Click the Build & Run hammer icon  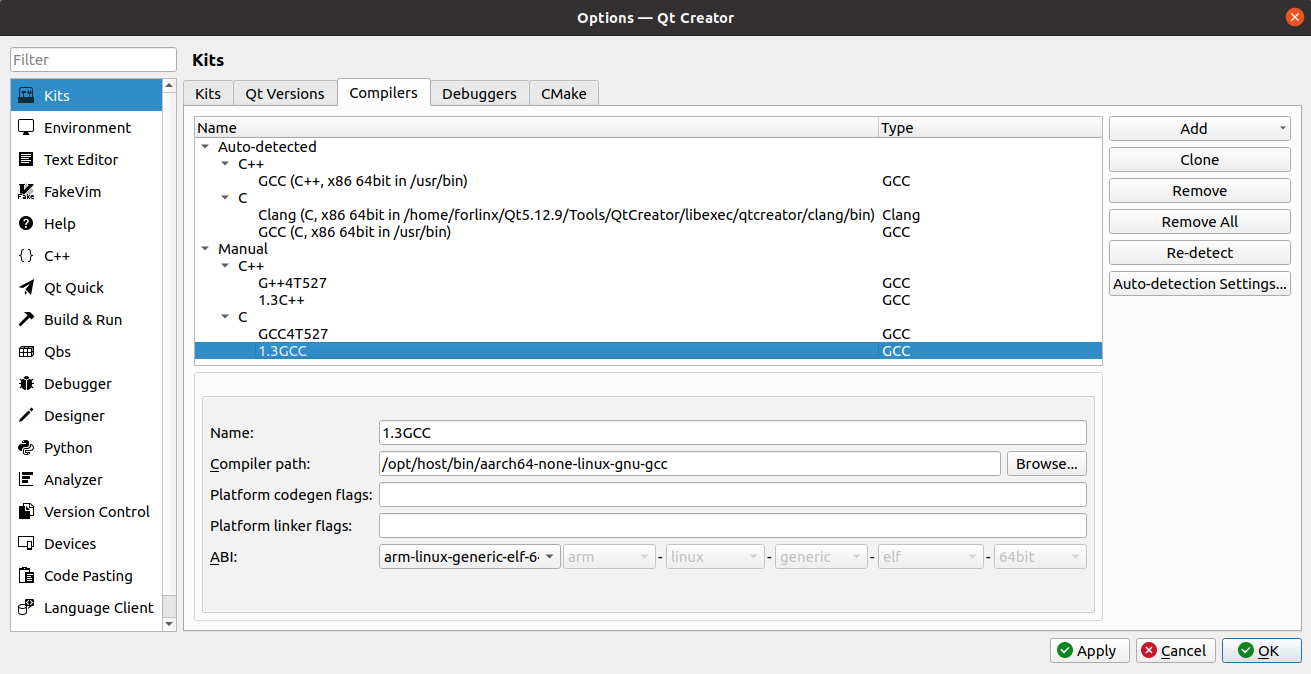click(x=27, y=320)
